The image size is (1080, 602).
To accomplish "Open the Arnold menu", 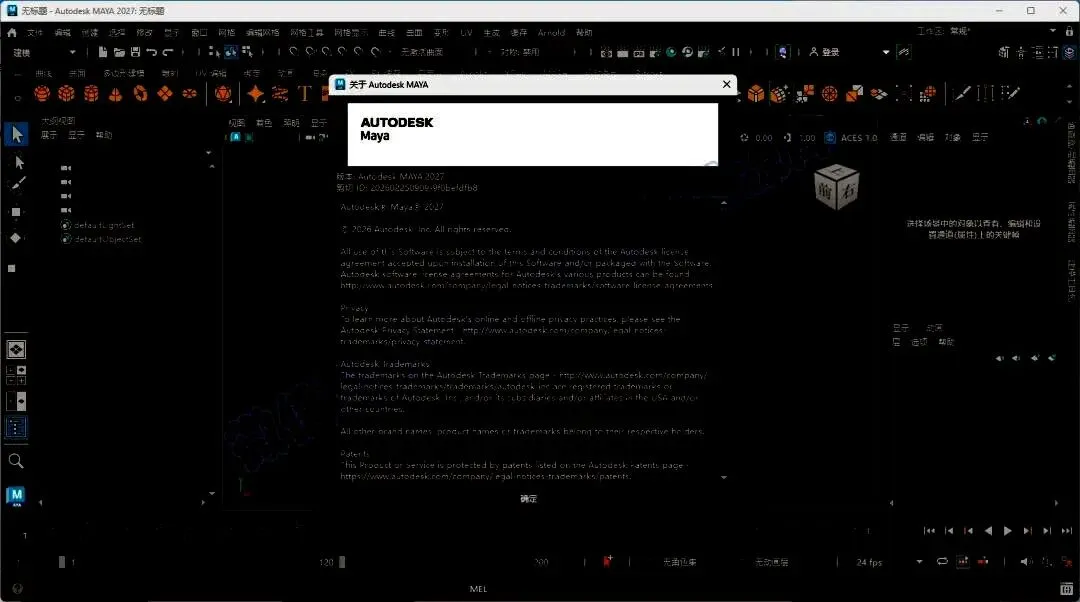I will tap(551, 32).
